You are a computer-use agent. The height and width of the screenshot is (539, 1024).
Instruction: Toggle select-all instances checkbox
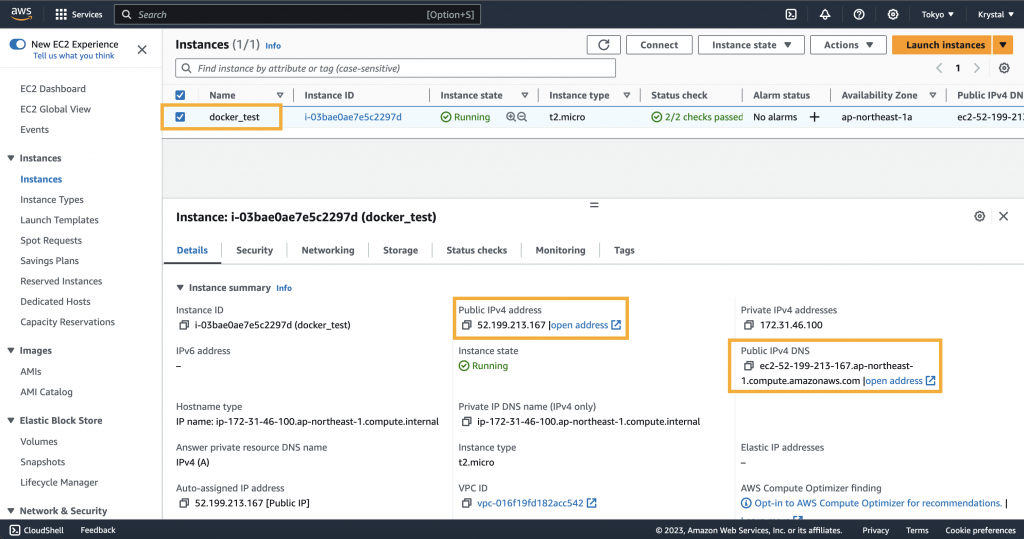point(180,95)
